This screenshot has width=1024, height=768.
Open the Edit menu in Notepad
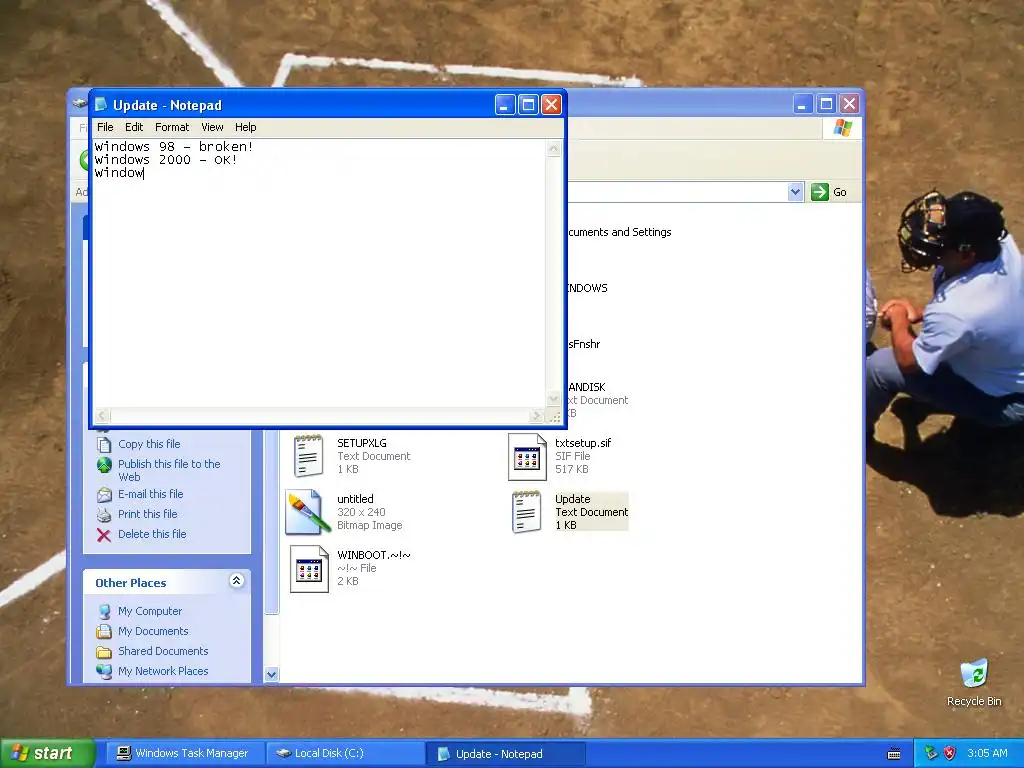(134, 127)
